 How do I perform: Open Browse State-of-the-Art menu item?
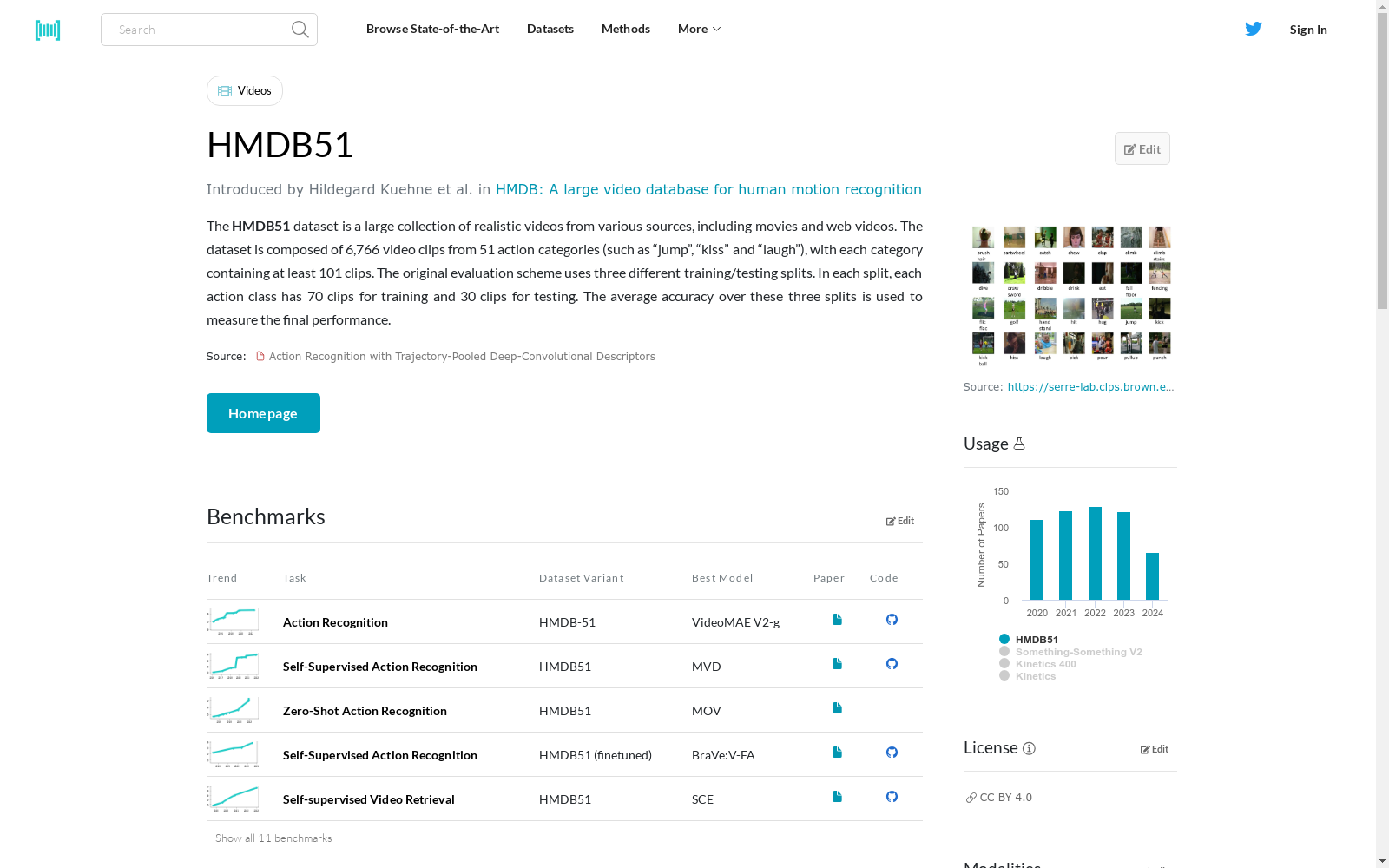click(432, 29)
